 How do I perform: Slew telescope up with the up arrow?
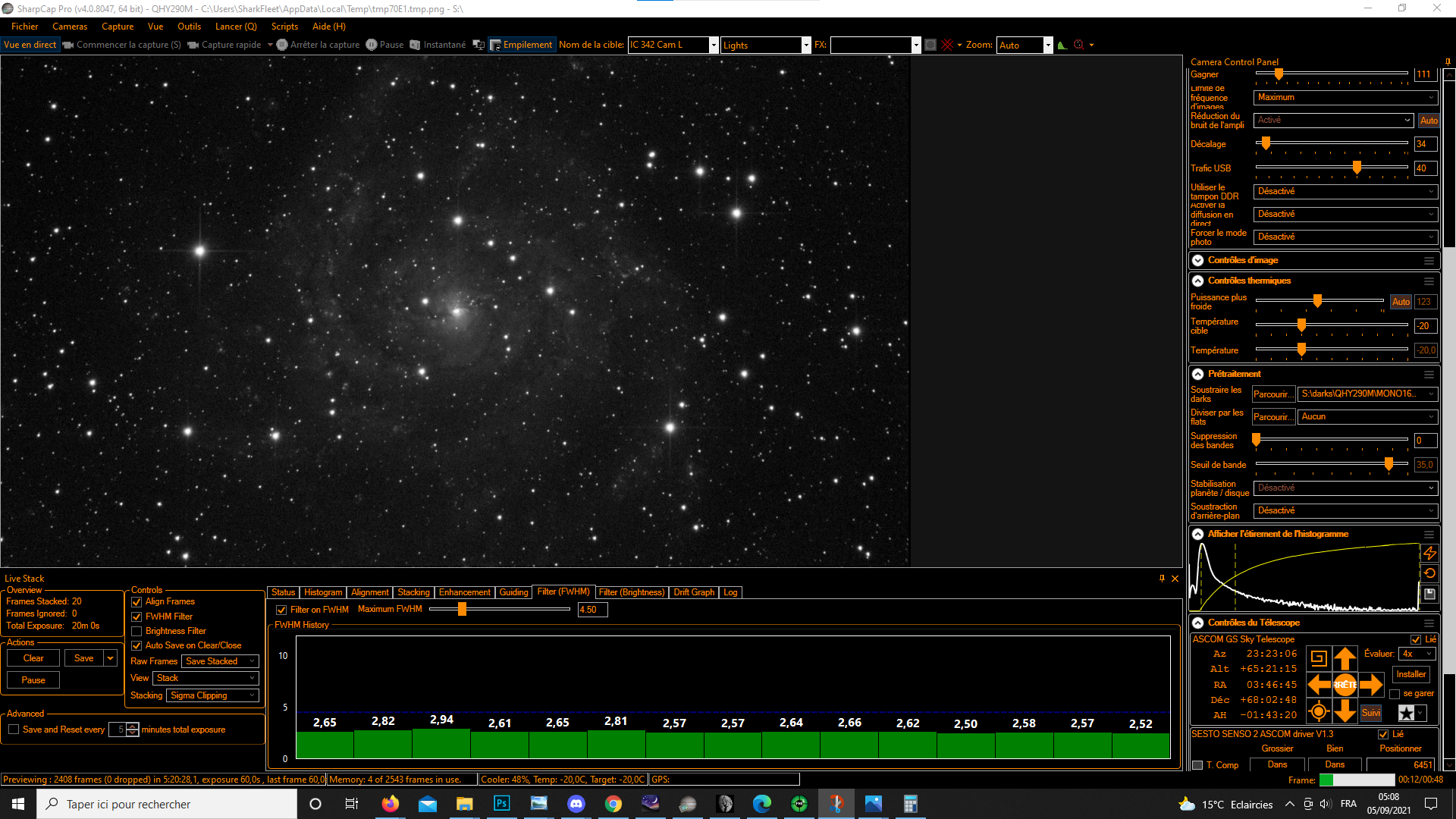(1345, 658)
